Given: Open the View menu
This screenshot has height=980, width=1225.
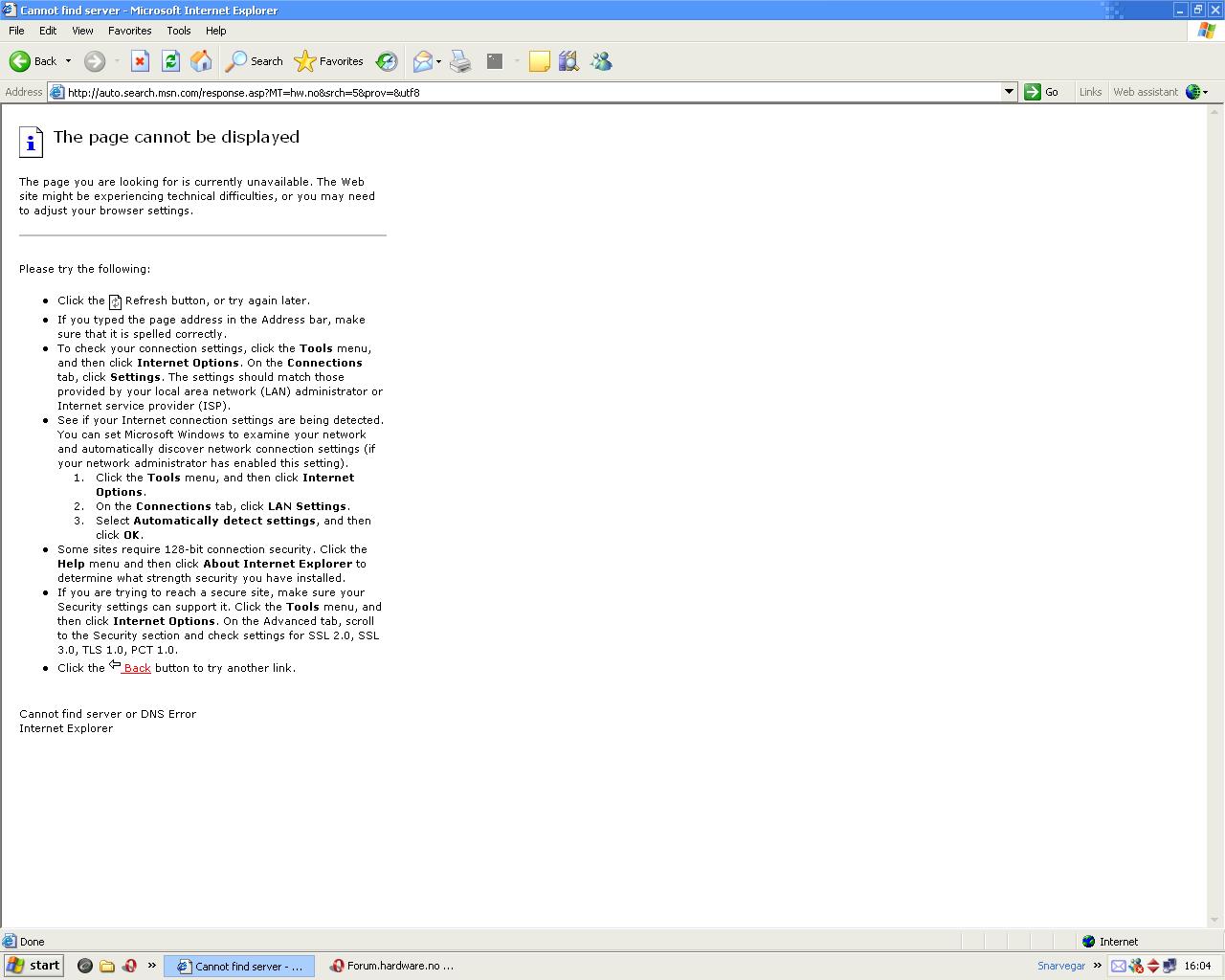Looking at the screenshot, I should coord(82,31).
